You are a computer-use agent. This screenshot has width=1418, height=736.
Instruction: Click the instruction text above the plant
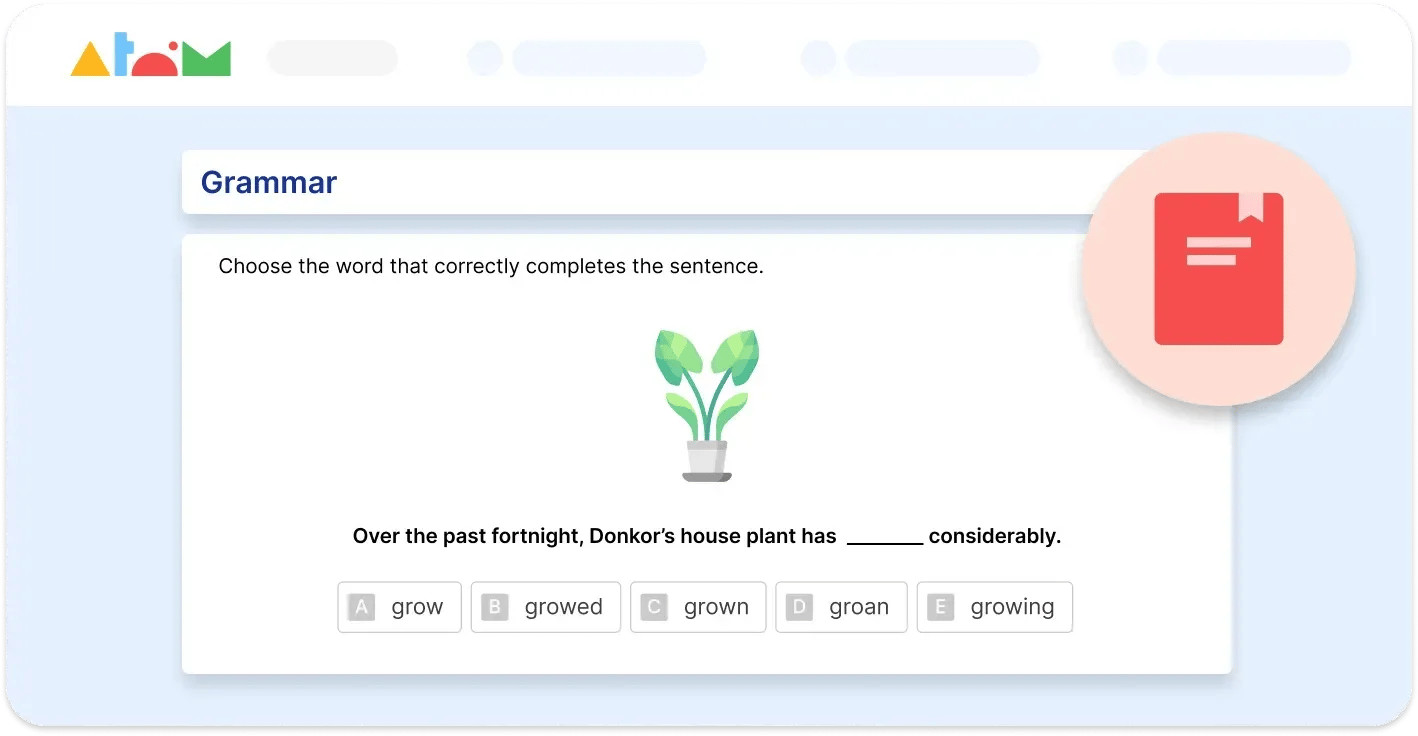click(x=490, y=267)
